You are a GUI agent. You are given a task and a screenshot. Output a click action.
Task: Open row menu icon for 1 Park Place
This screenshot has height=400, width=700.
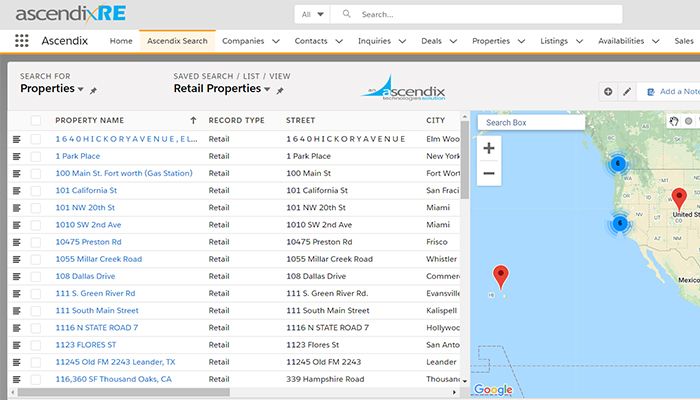click(x=17, y=156)
